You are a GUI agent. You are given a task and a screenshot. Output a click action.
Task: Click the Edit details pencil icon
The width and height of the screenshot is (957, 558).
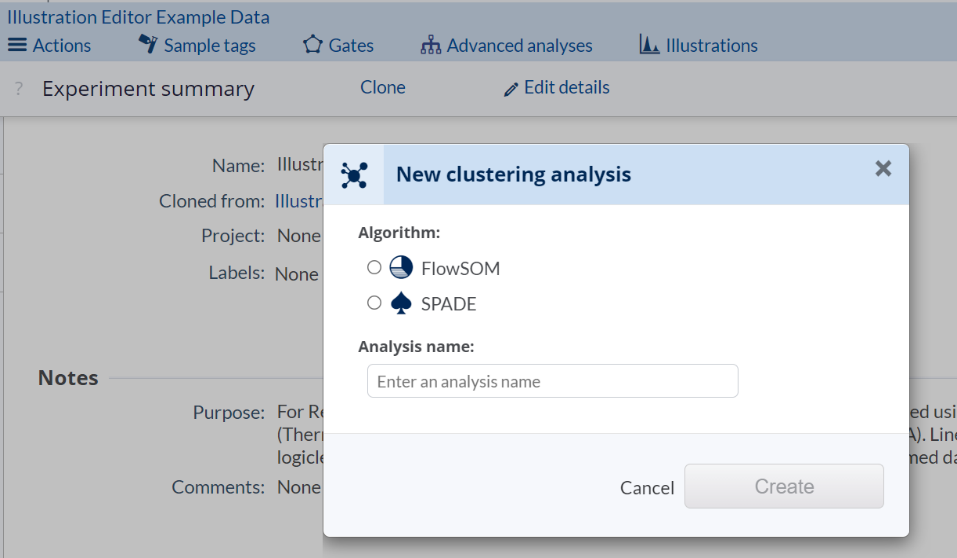[x=511, y=89]
